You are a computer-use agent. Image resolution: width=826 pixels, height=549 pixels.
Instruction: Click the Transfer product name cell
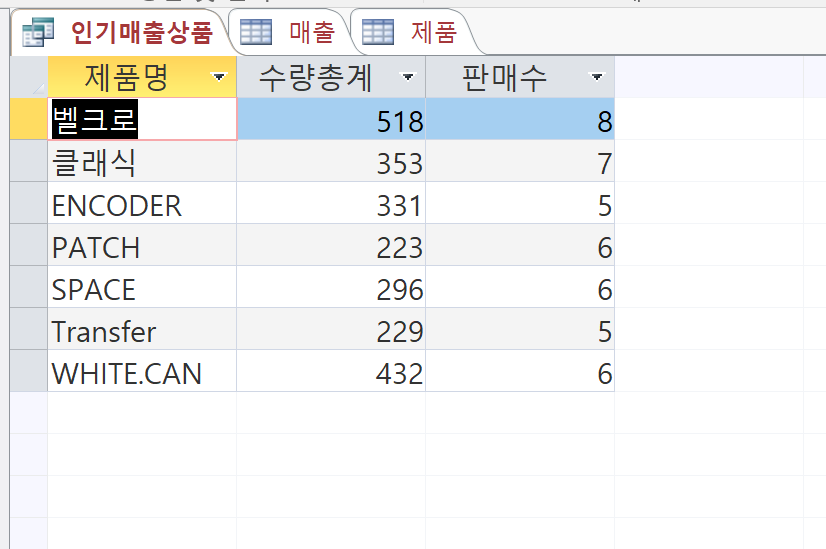(x=140, y=331)
